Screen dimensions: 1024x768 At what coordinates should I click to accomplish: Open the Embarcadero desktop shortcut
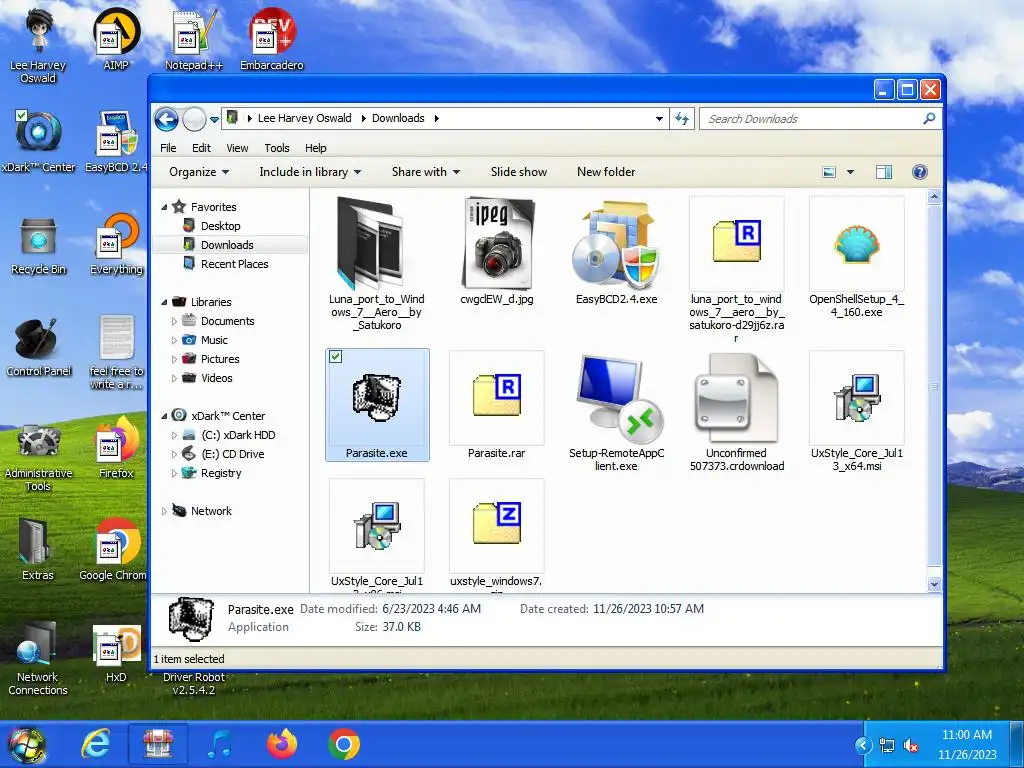click(272, 39)
